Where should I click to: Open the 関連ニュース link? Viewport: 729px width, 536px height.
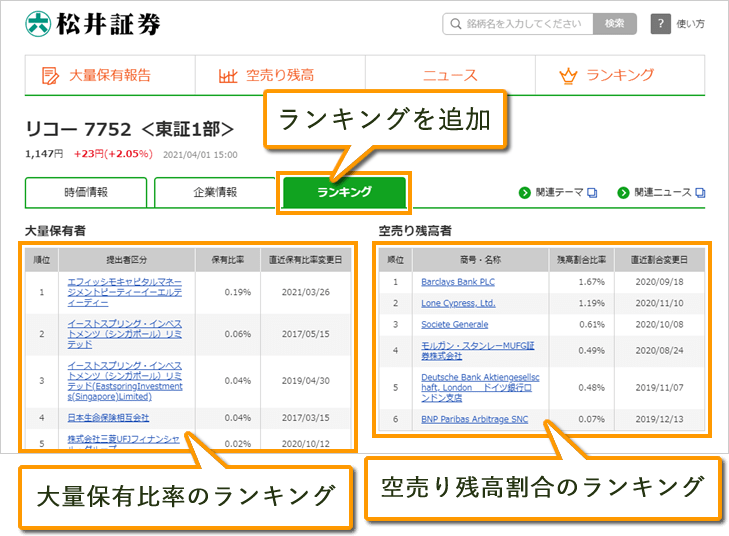point(663,192)
